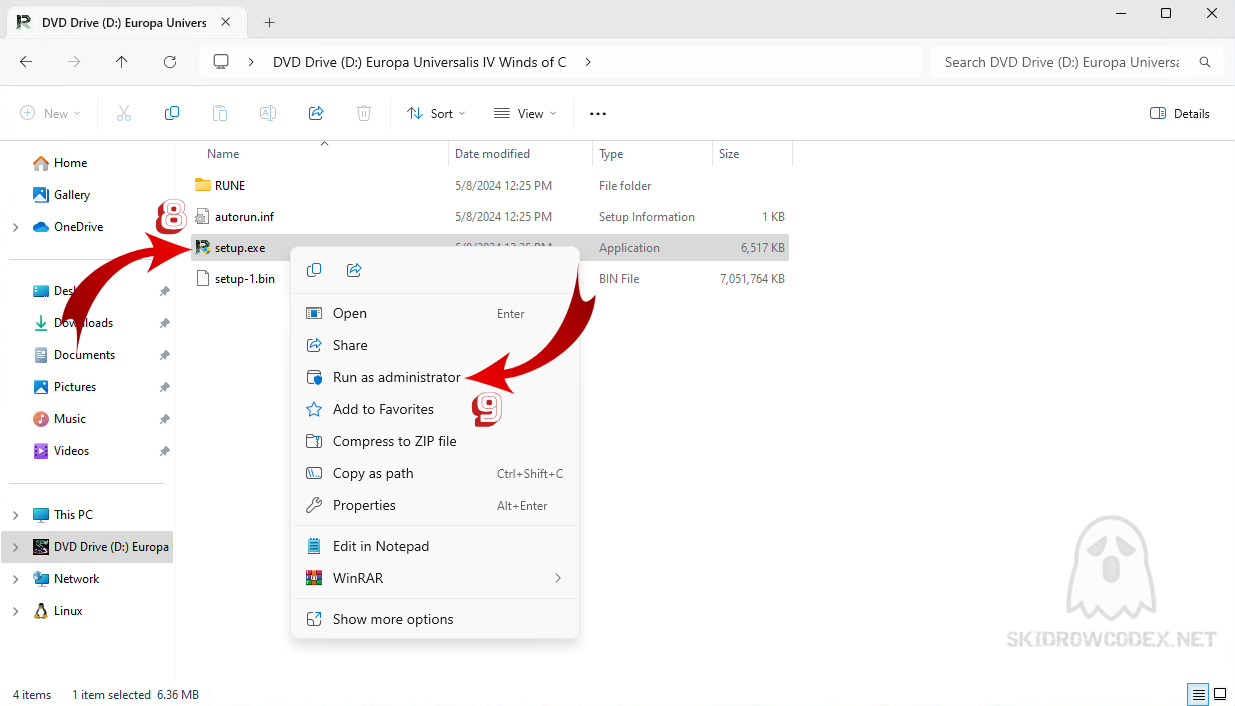The height and width of the screenshot is (706, 1235).
Task: Click the Forward navigation arrow
Action: (x=74, y=62)
